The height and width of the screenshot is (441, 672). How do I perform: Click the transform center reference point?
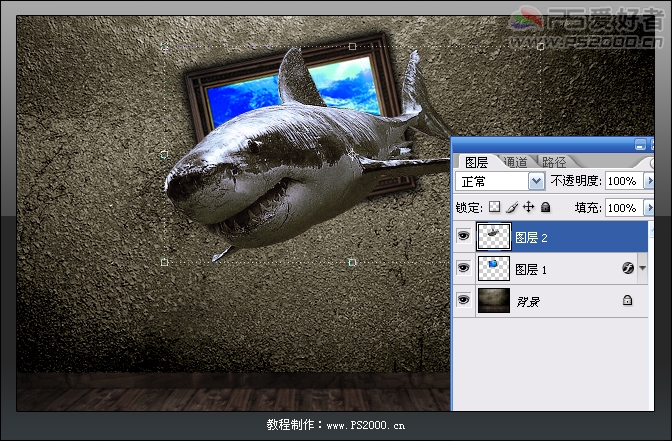(352, 154)
